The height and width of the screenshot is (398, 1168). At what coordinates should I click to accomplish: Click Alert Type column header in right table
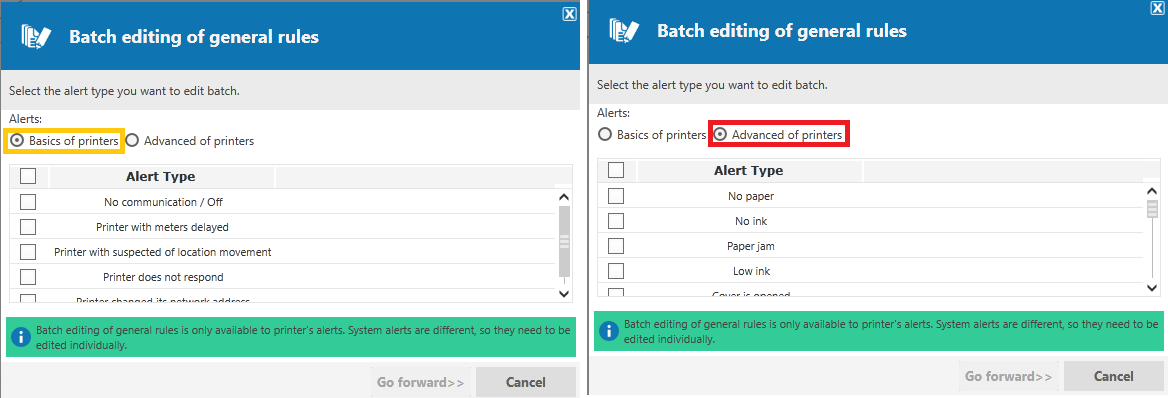(749, 171)
